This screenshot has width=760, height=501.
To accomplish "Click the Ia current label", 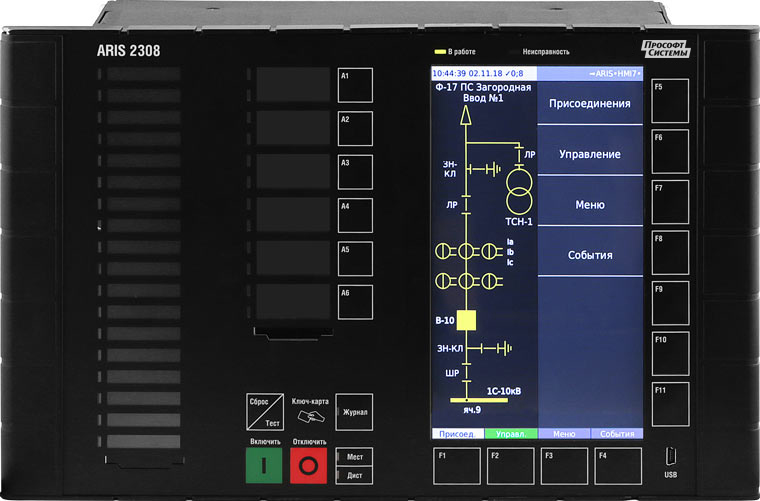I will 510,242.
